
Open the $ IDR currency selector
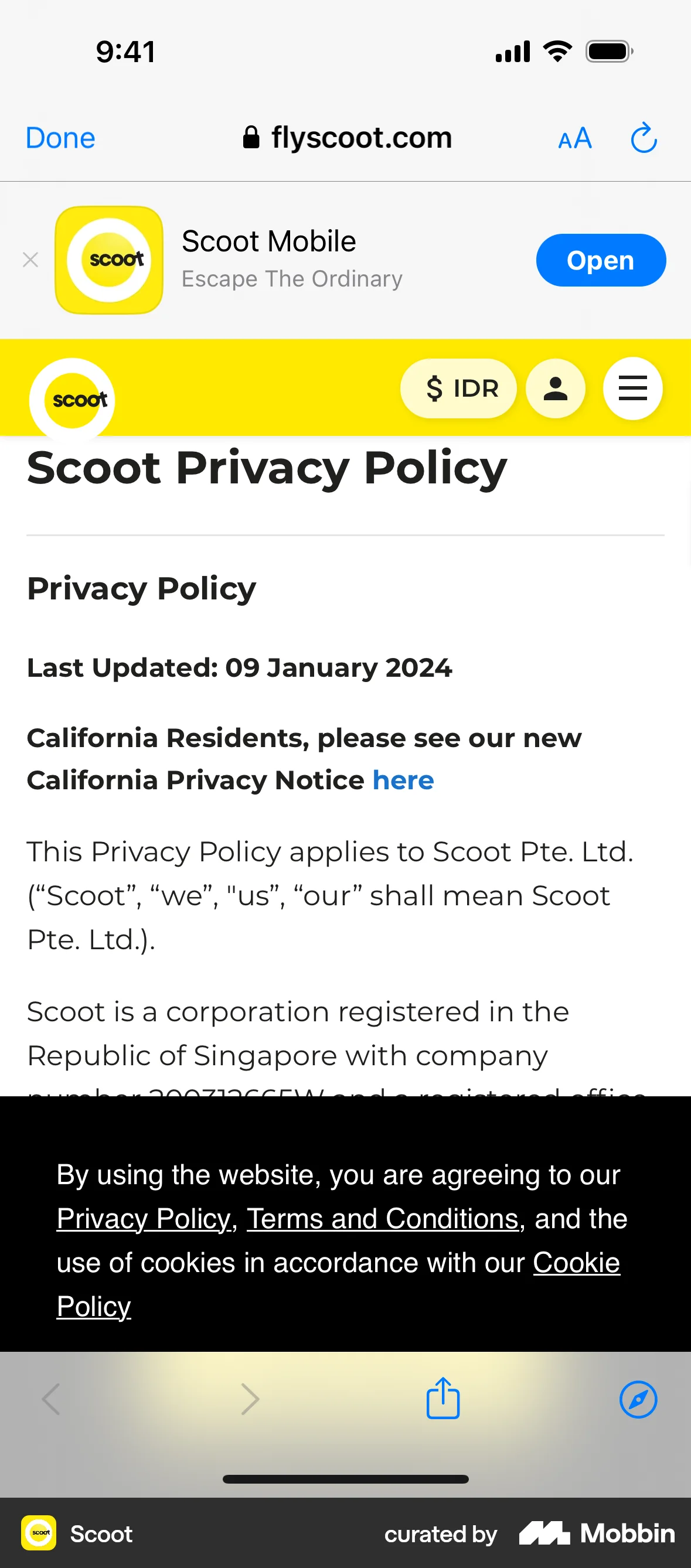point(458,388)
